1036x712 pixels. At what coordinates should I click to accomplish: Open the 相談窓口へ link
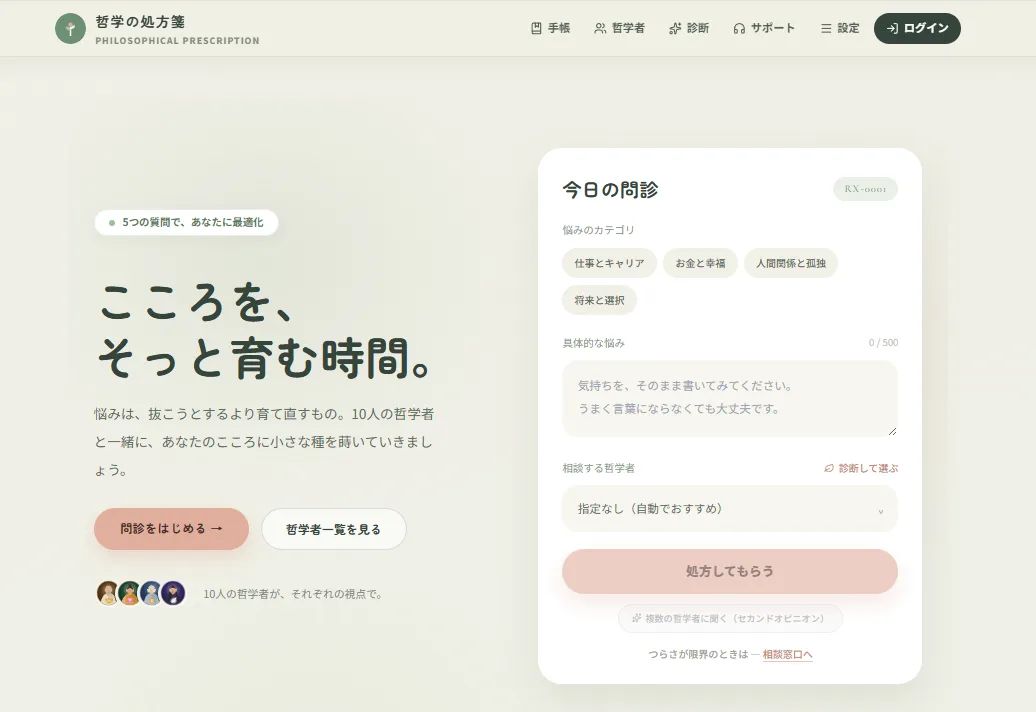click(788, 655)
